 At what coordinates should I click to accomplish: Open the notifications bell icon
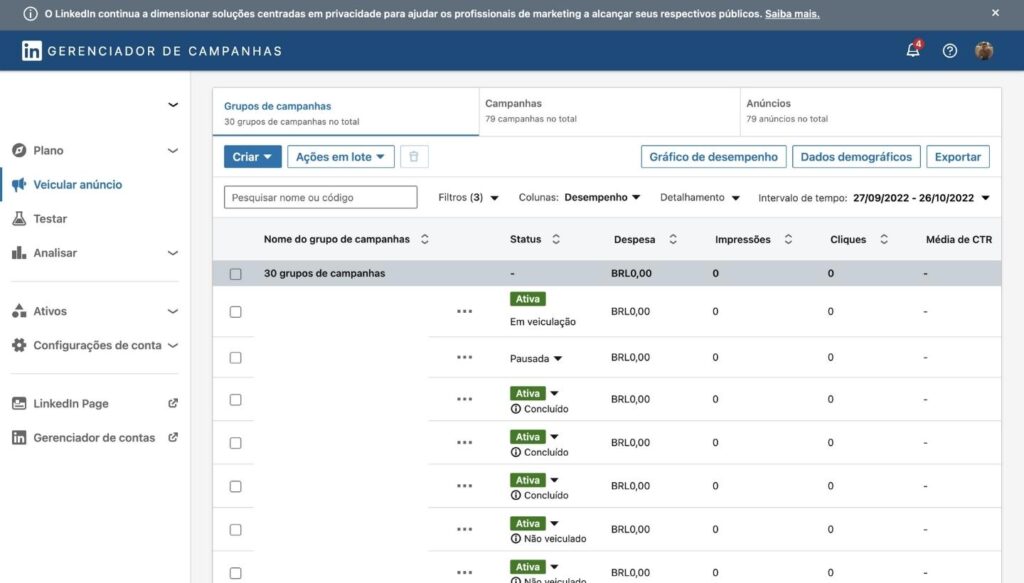pyautogui.click(x=912, y=51)
